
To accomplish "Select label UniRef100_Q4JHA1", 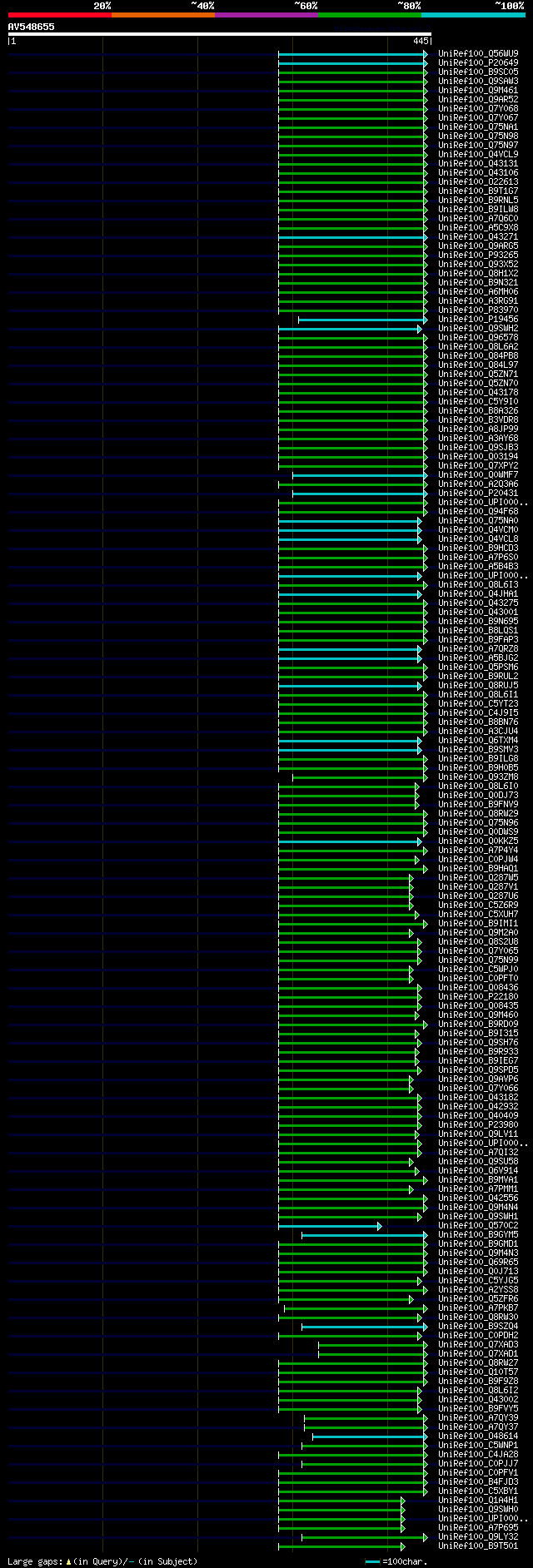I will pyautogui.click(x=478, y=593).
